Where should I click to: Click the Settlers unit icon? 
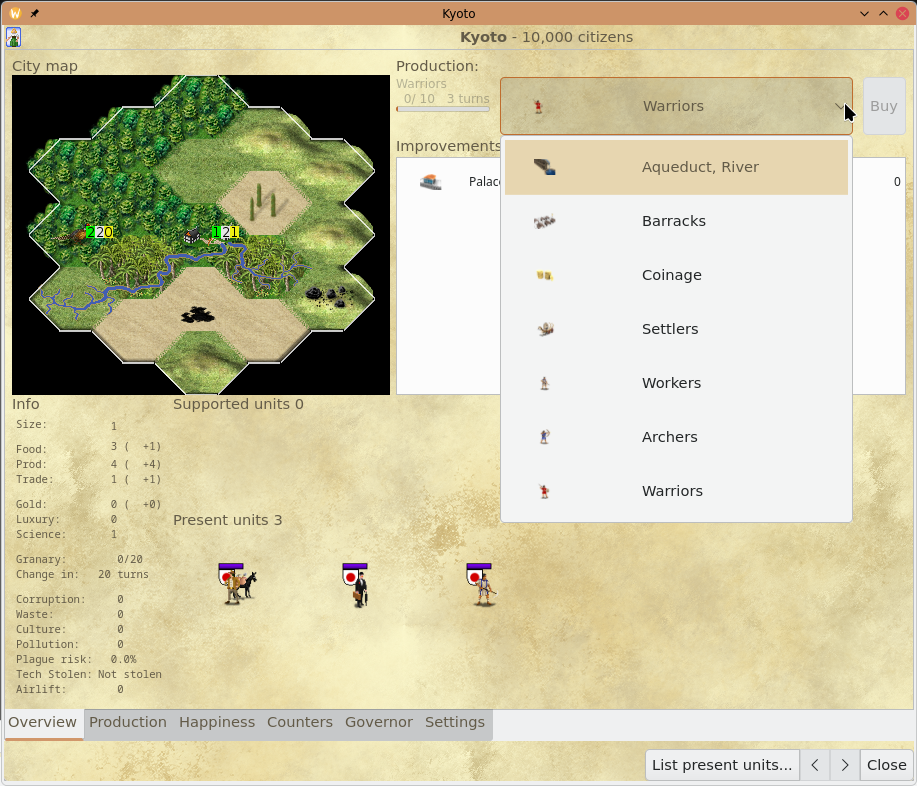[x=544, y=329]
